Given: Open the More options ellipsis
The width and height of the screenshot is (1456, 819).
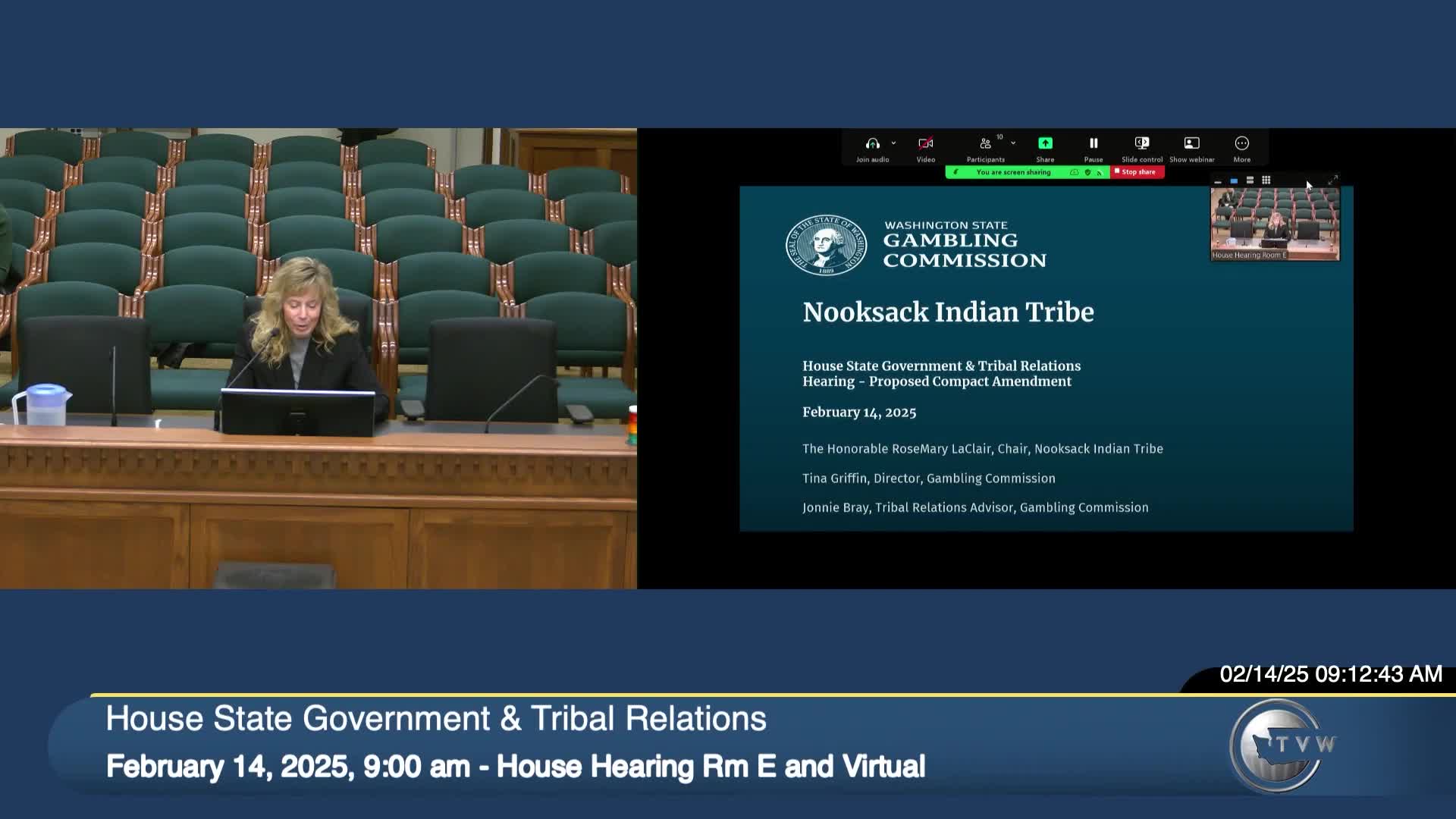Looking at the screenshot, I should (x=1241, y=144).
